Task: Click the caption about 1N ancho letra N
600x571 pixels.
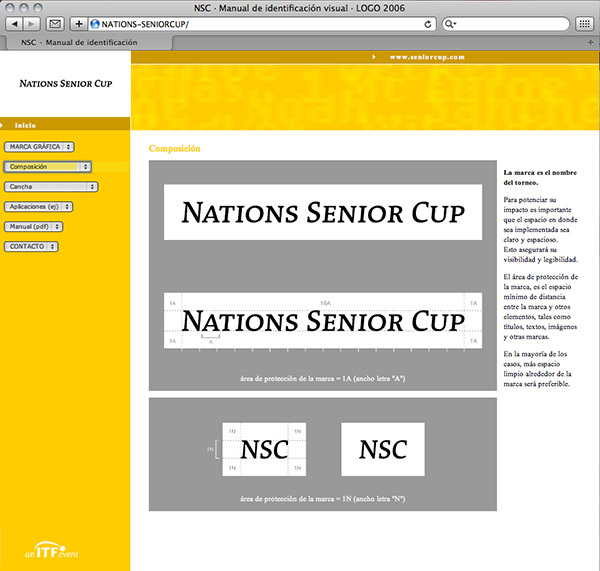Action: 323,499
